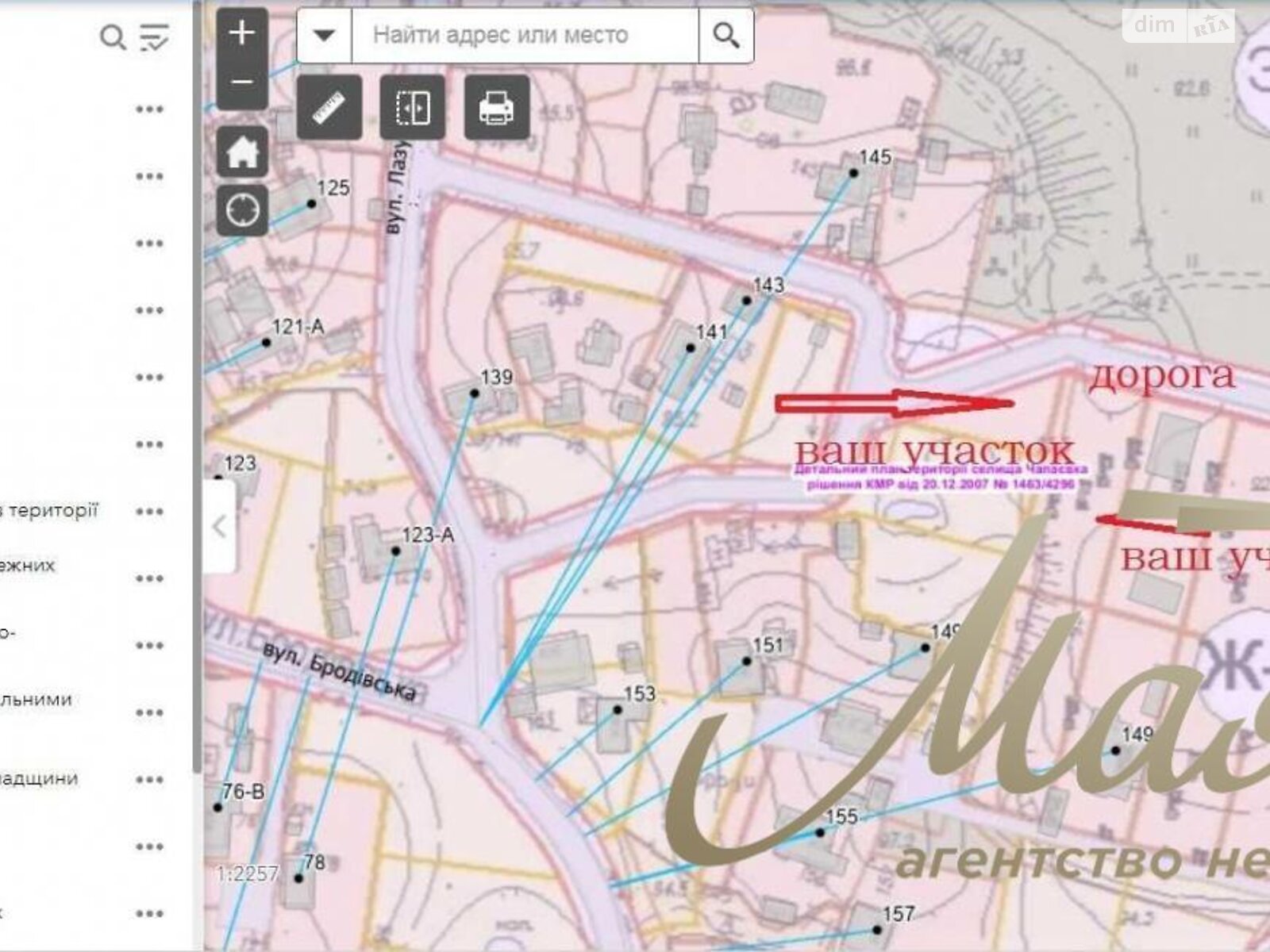Select address point 153 on the map
Viewport: 1270px width, 952px height.
pos(618,709)
